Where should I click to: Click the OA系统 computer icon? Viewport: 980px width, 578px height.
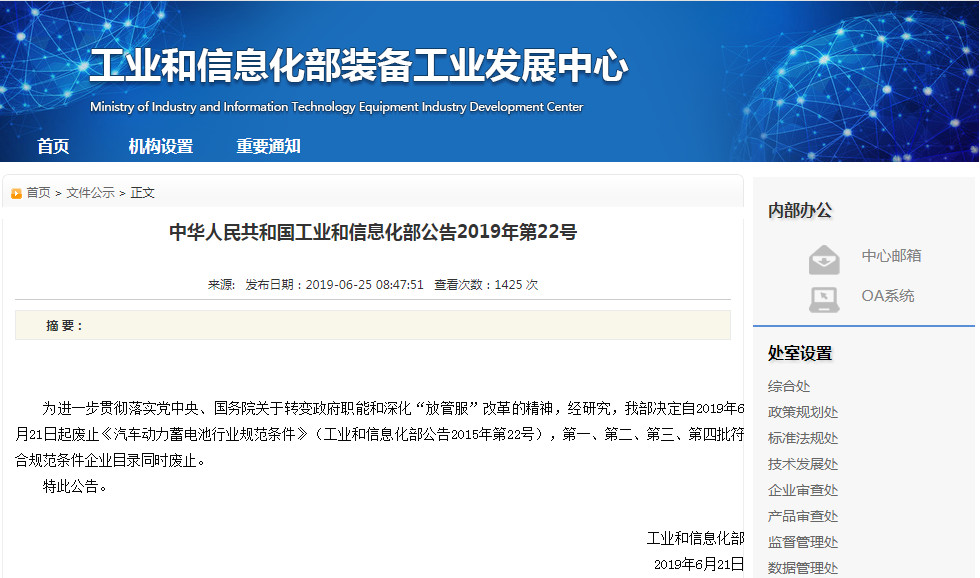[824, 300]
